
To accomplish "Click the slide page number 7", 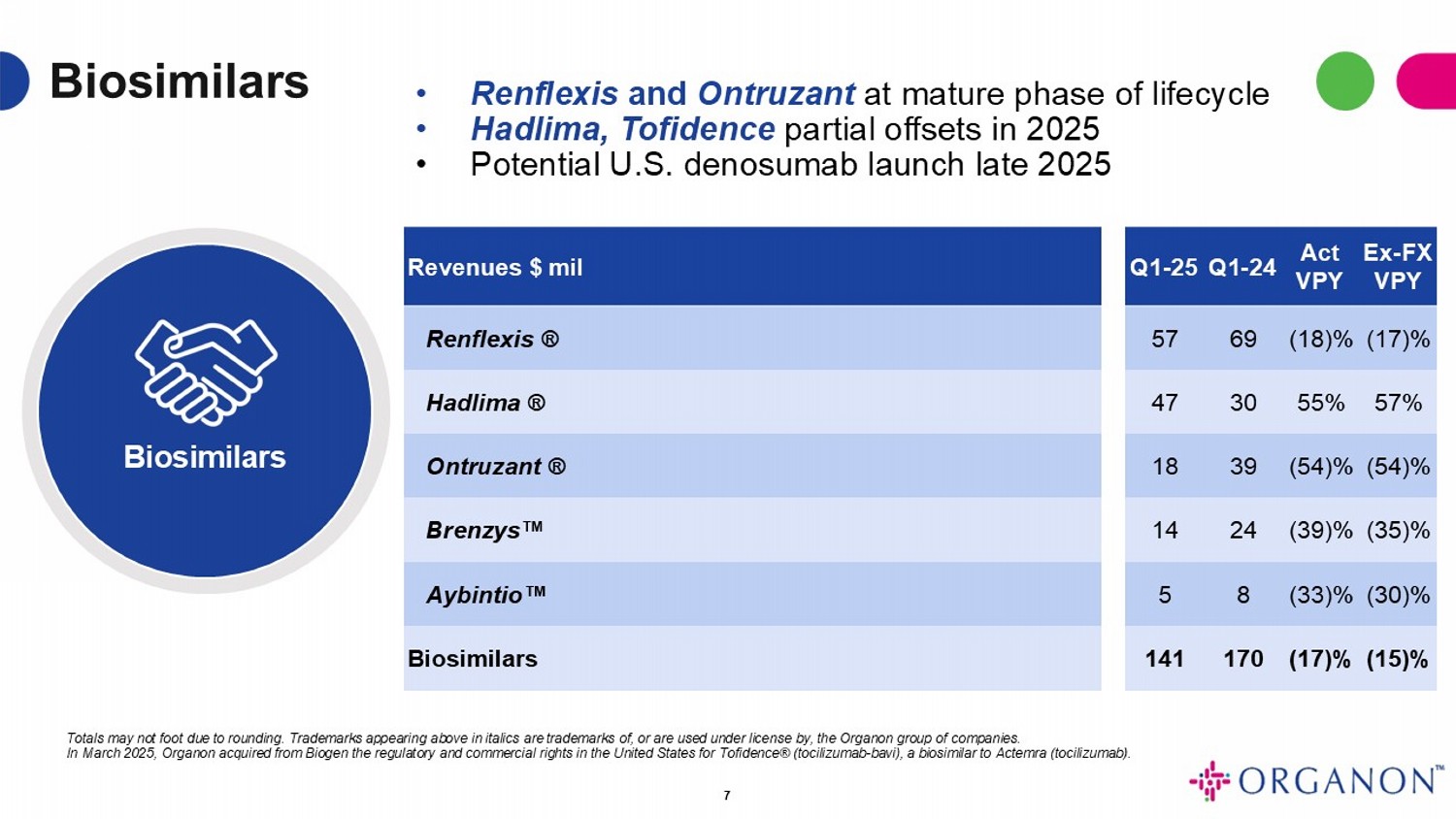I will click(x=727, y=796).
